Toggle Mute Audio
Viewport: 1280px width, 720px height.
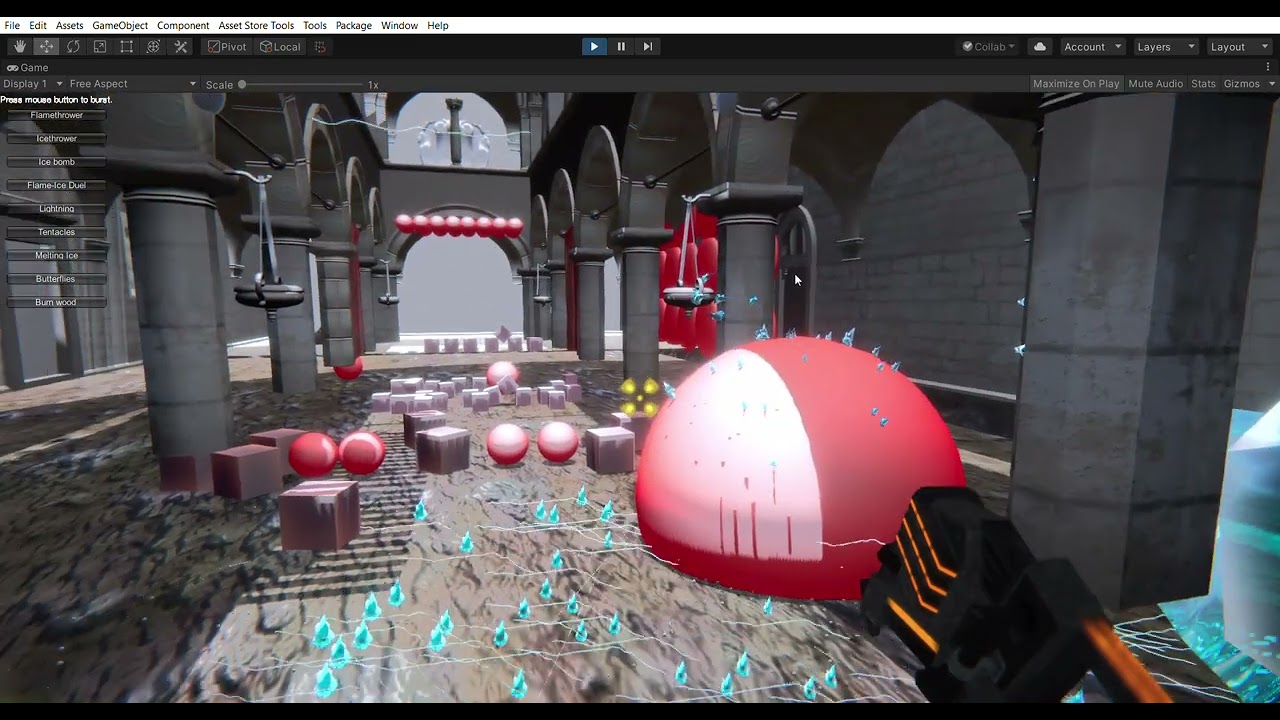tap(1156, 84)
